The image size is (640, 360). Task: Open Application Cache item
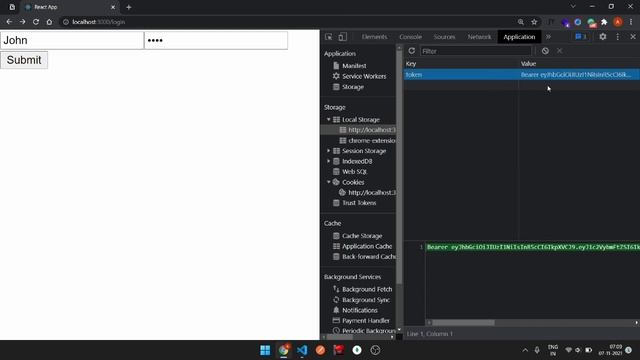[367, 246]
